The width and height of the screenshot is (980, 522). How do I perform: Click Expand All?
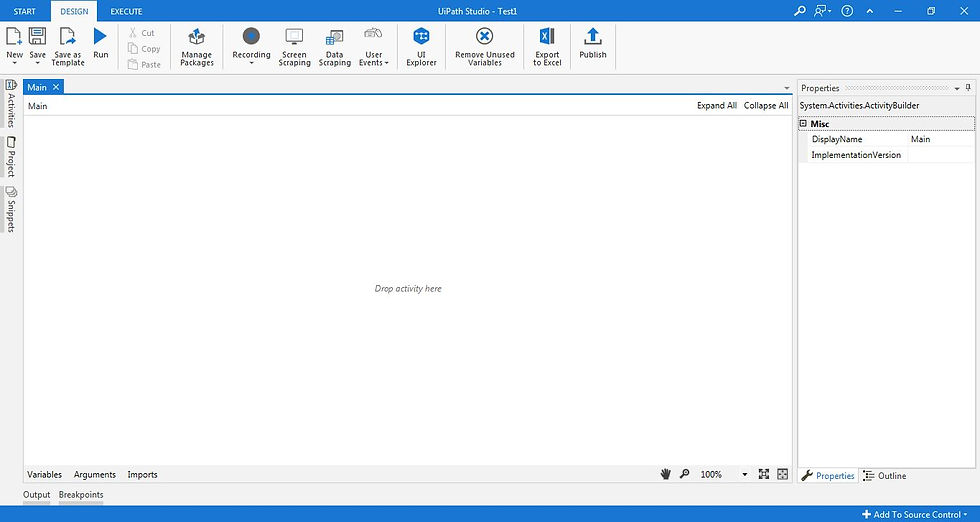717,106
